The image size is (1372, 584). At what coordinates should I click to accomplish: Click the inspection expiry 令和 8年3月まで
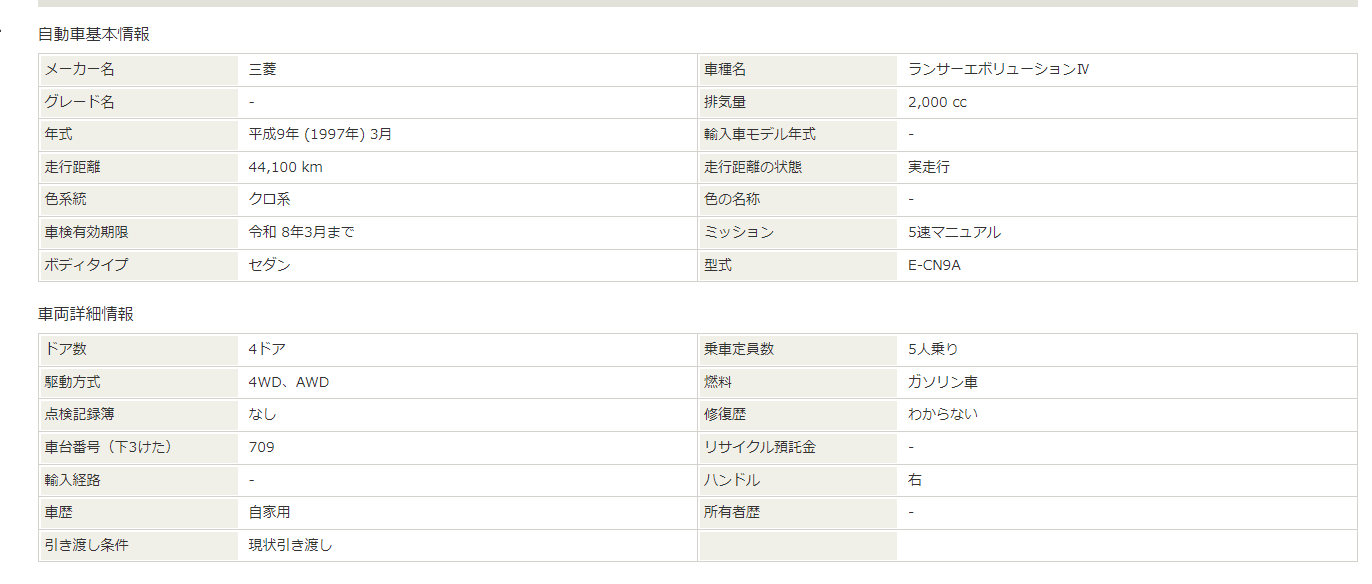(301, 232)
